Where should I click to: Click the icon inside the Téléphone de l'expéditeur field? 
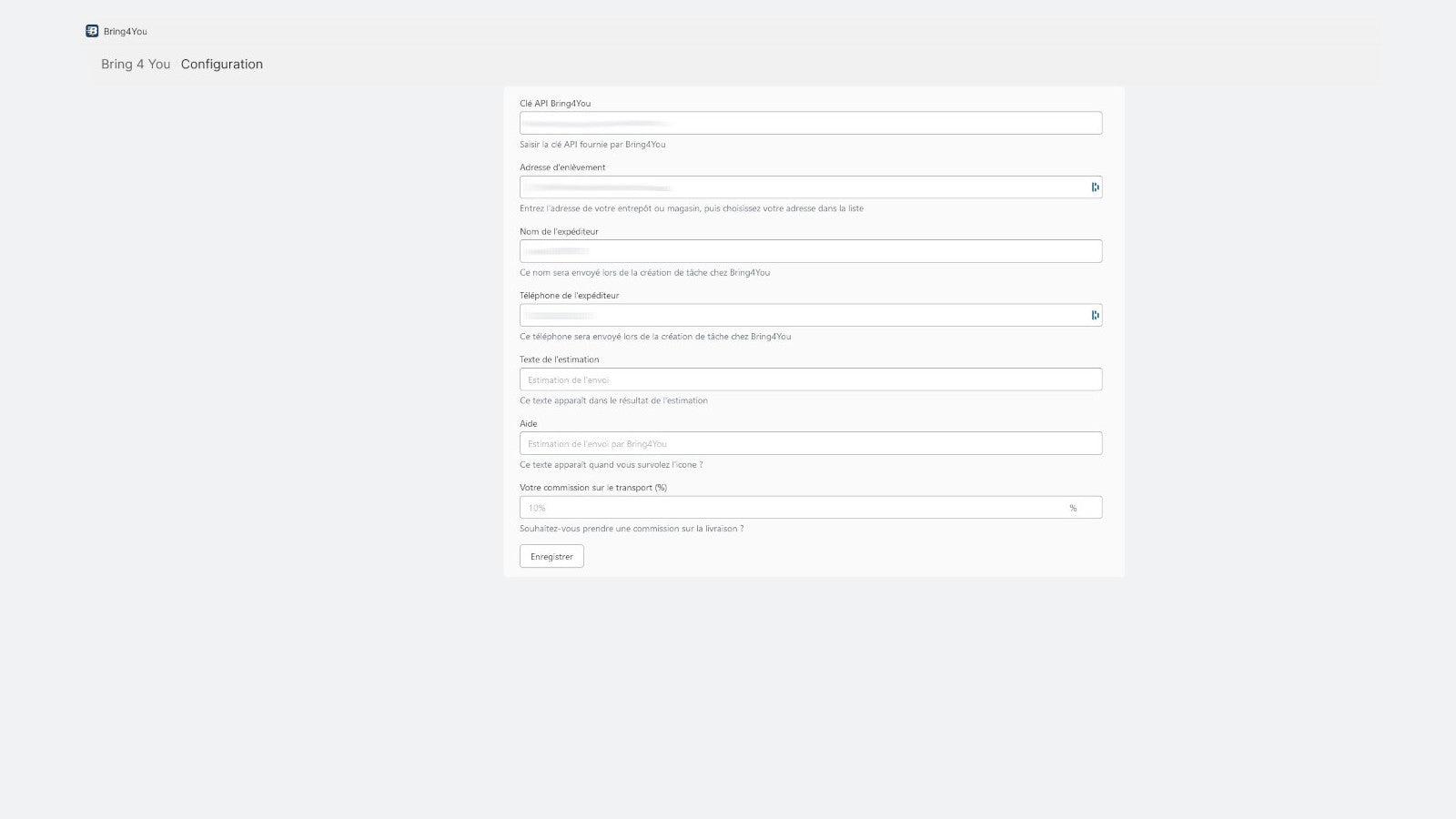[1095, 314]
